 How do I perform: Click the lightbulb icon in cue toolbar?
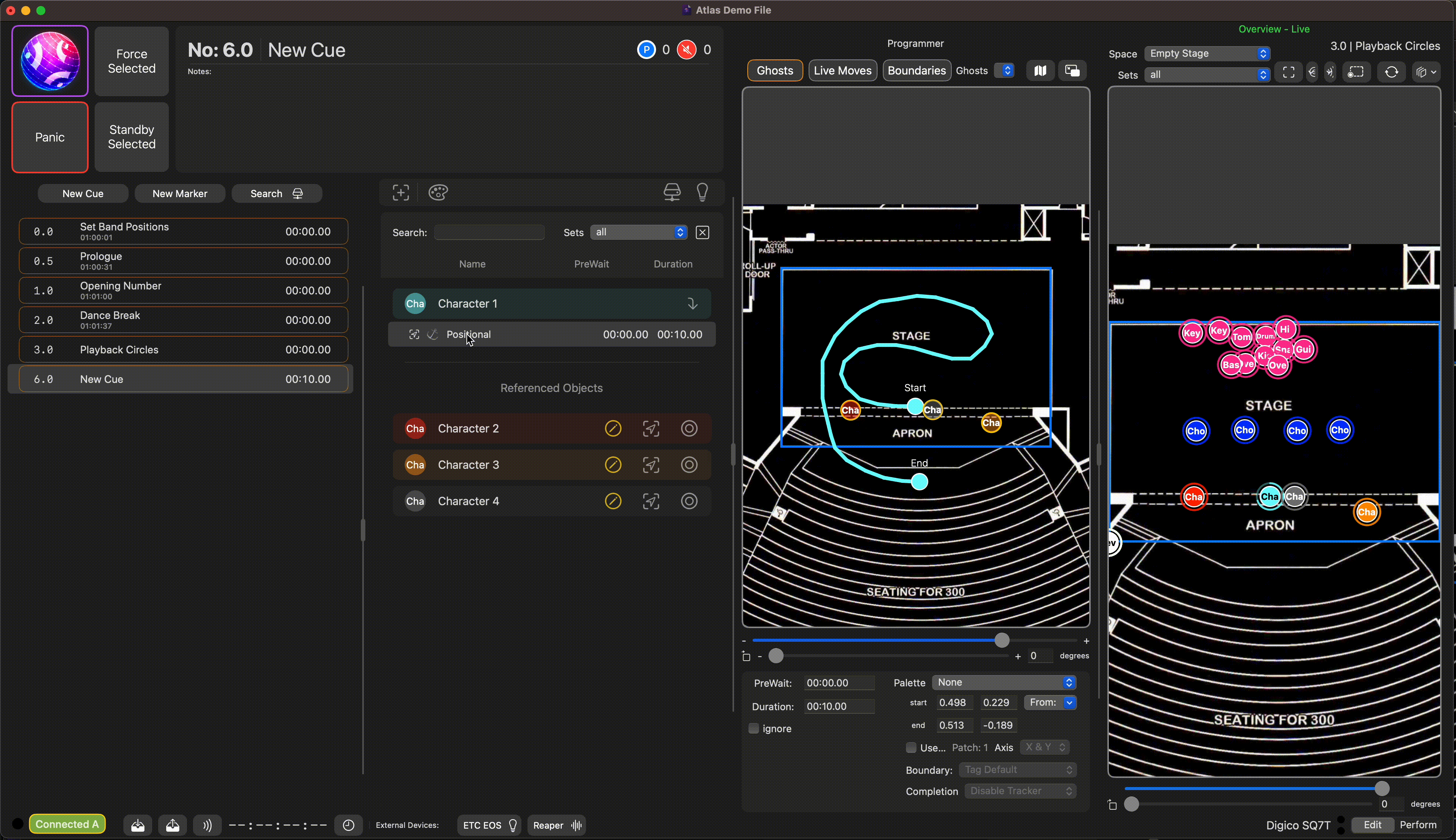(x=702, y=192)
